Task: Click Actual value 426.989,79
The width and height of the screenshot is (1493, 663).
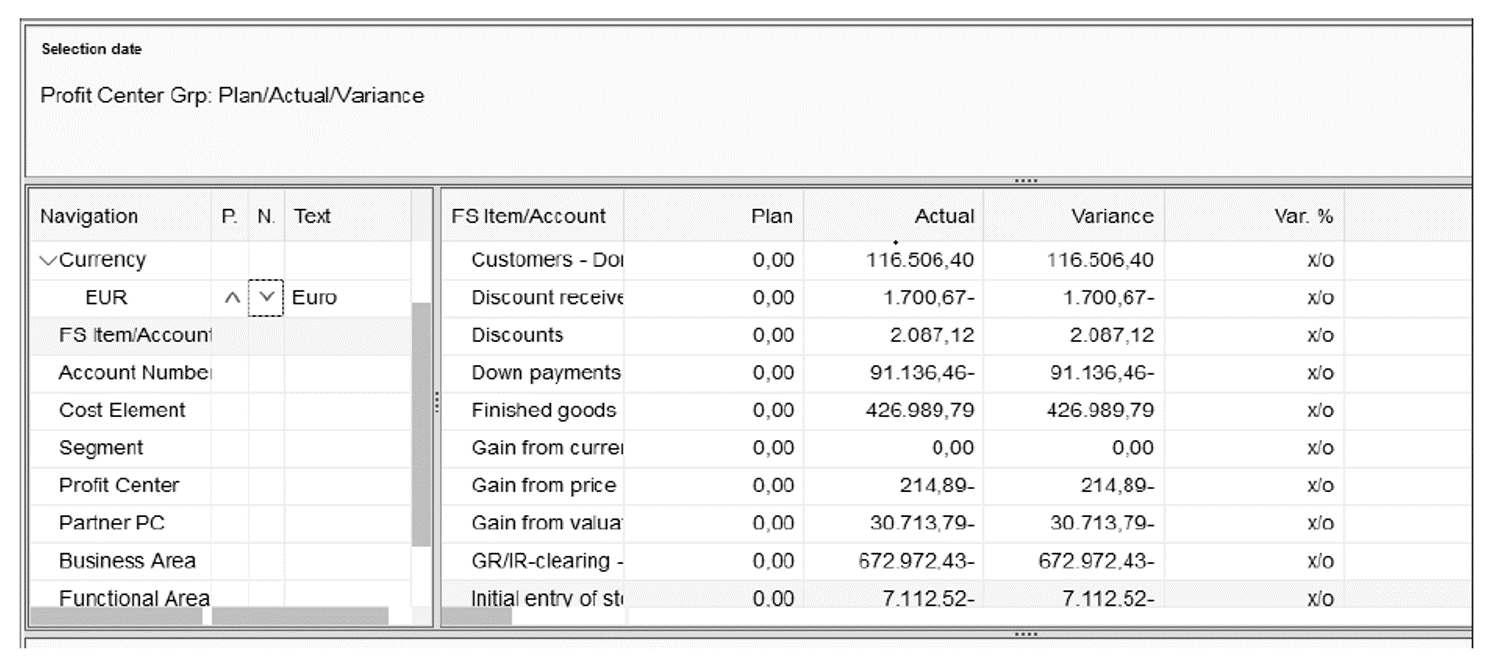Action: [920, 410]
